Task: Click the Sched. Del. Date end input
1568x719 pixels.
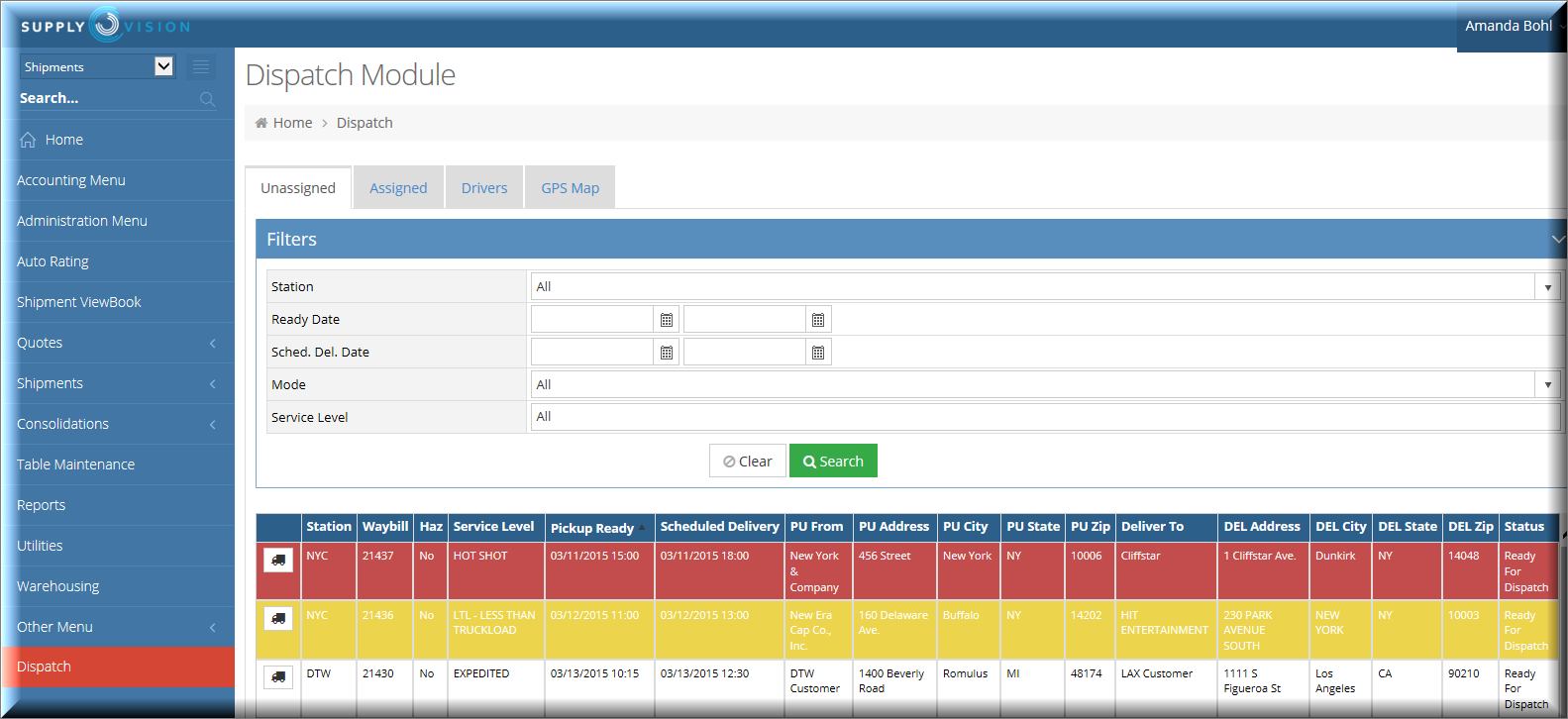Action: [744, 353]
